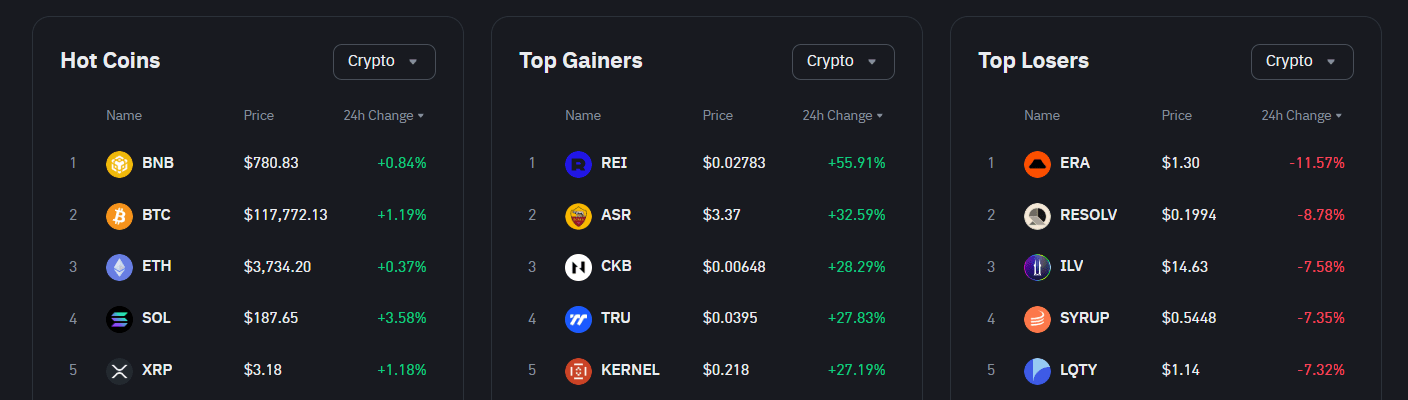Click the Ethereum ETH icon

(119, 267)
